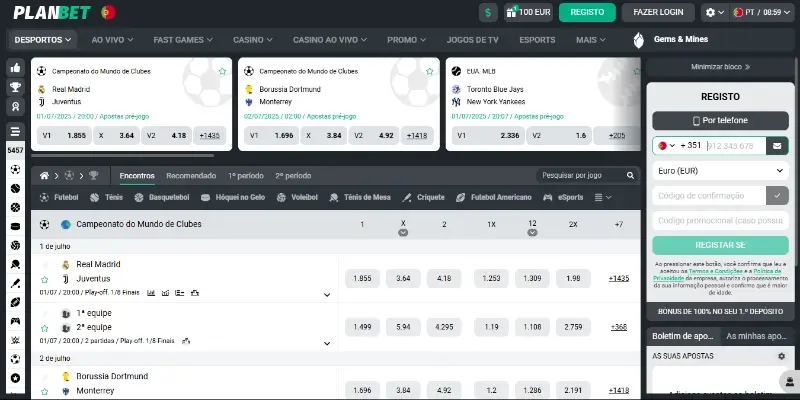Click the FAZER LOGIN button
This screenshot has height=400, width=800.
point(658,12)
